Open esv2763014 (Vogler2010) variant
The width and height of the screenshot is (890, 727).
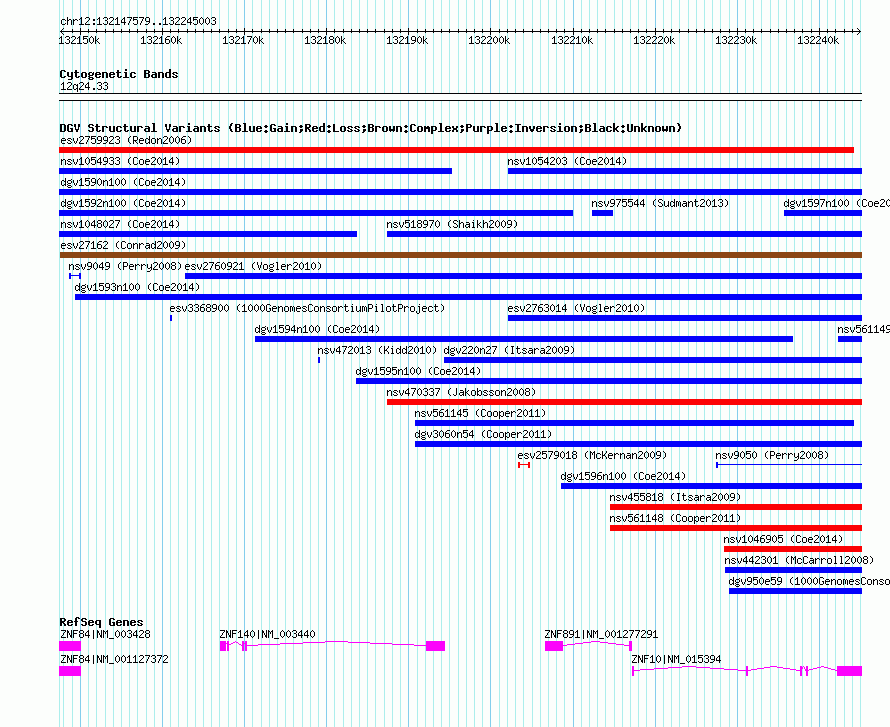685,318
